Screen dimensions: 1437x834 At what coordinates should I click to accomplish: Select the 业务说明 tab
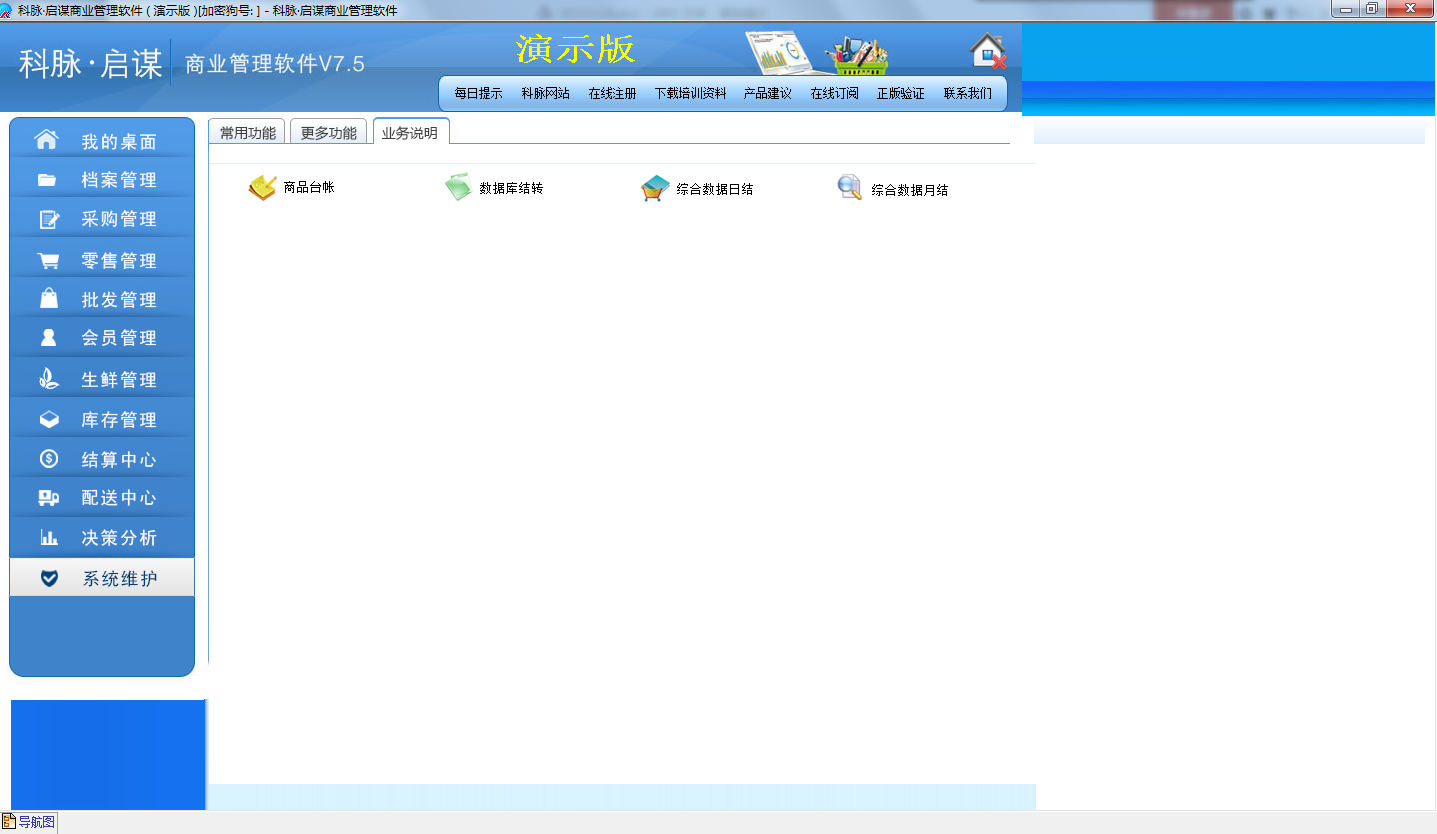click(x=410, y=132)
